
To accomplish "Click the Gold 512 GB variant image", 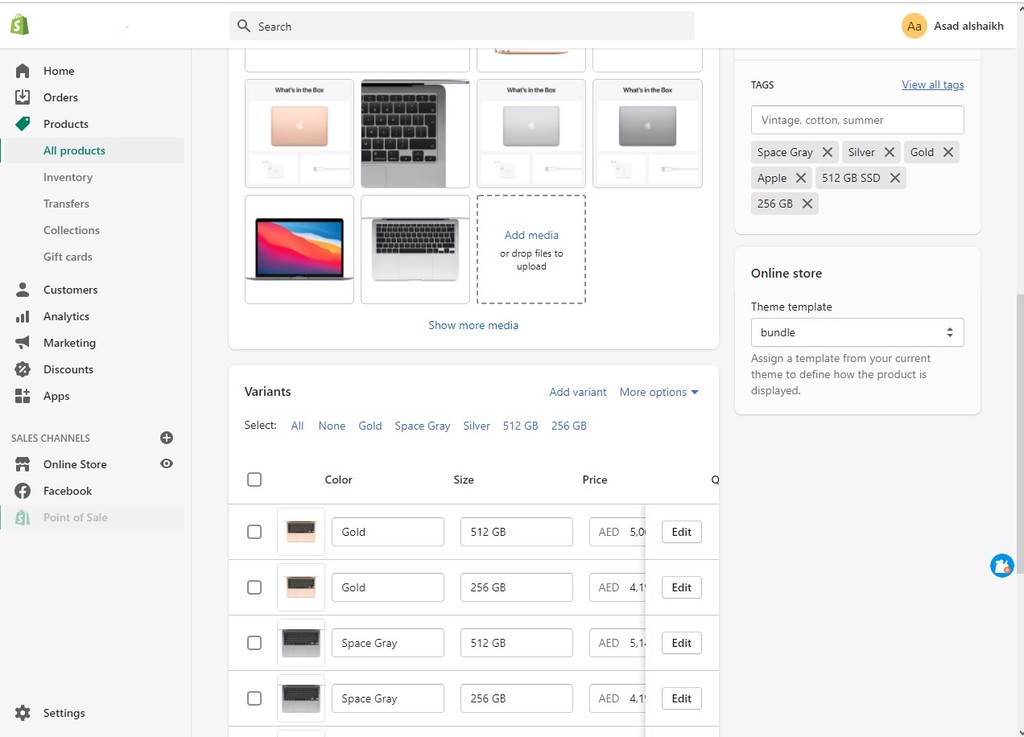I will pyautogui.click(x=301, y=532).
